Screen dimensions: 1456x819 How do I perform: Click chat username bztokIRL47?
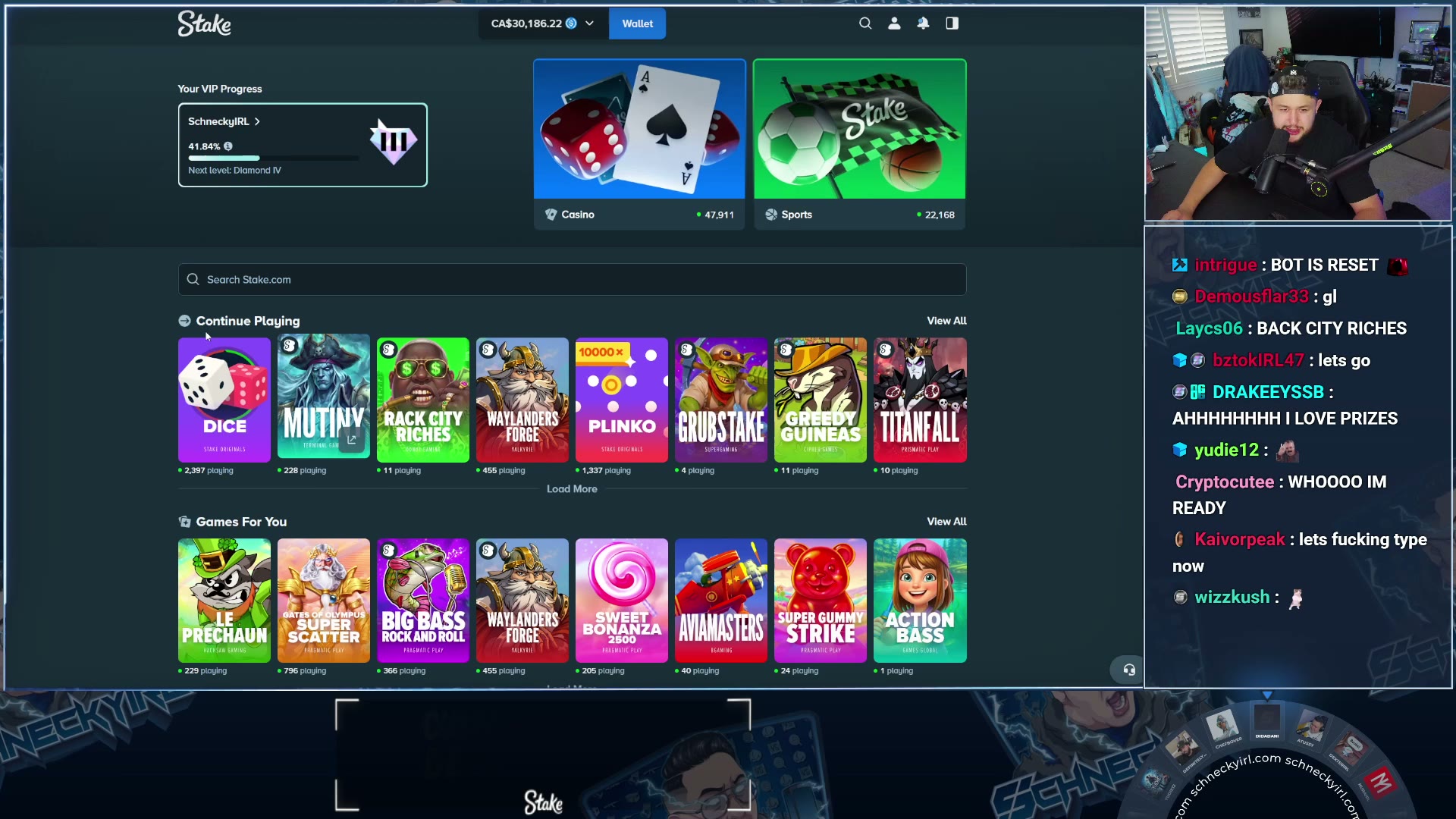click(x=1258, y=360)
